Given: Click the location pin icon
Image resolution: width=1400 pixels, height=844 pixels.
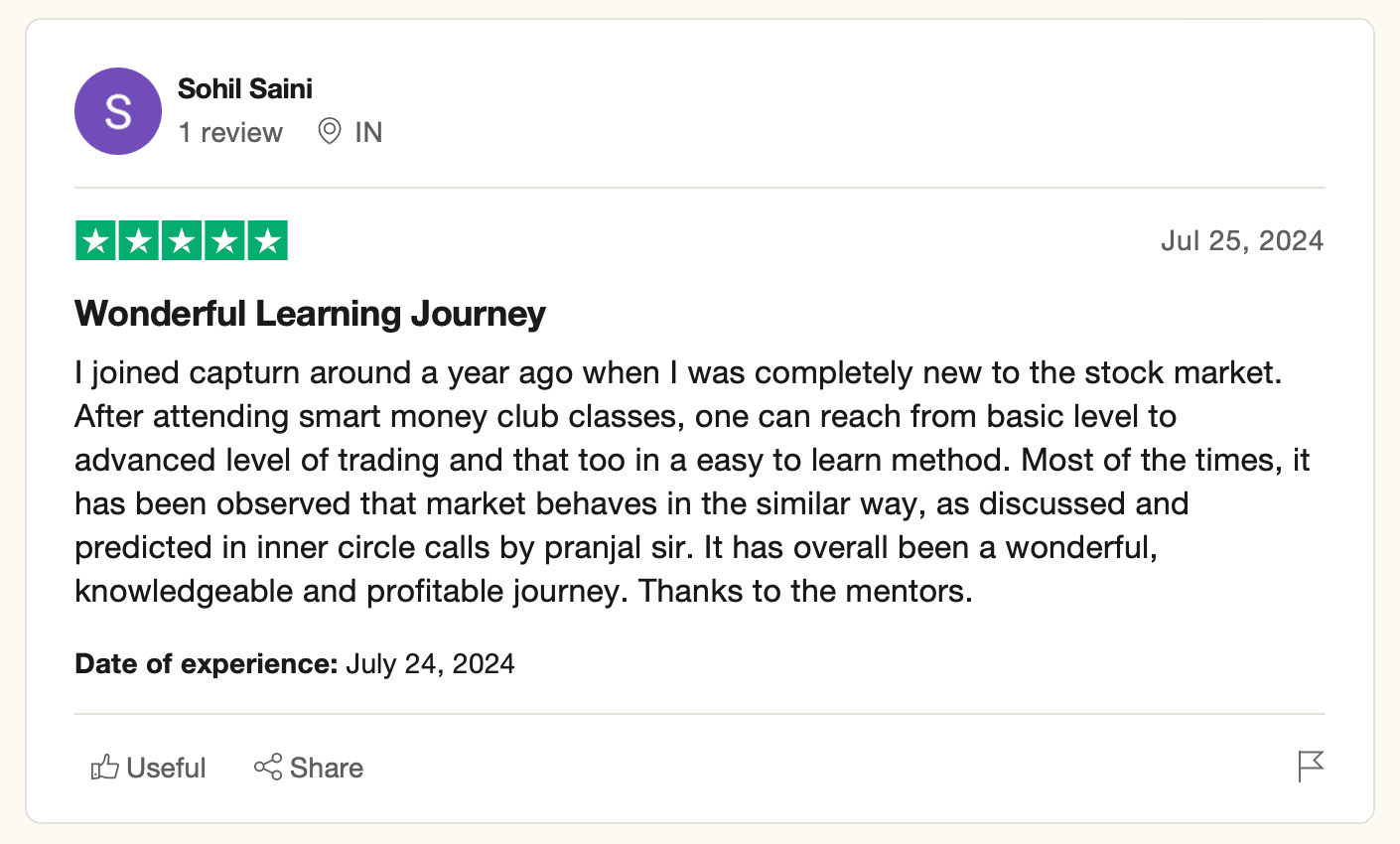Looking at the screenshot, I should (x=330, y=131).
